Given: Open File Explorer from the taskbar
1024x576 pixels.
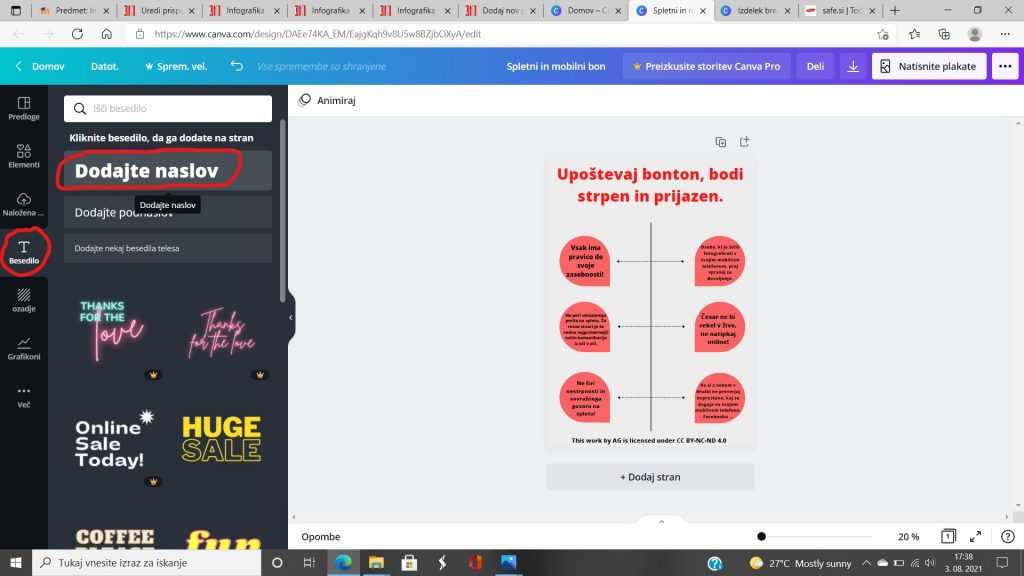Looking at the screenshot, I should (x=376, y=562).
